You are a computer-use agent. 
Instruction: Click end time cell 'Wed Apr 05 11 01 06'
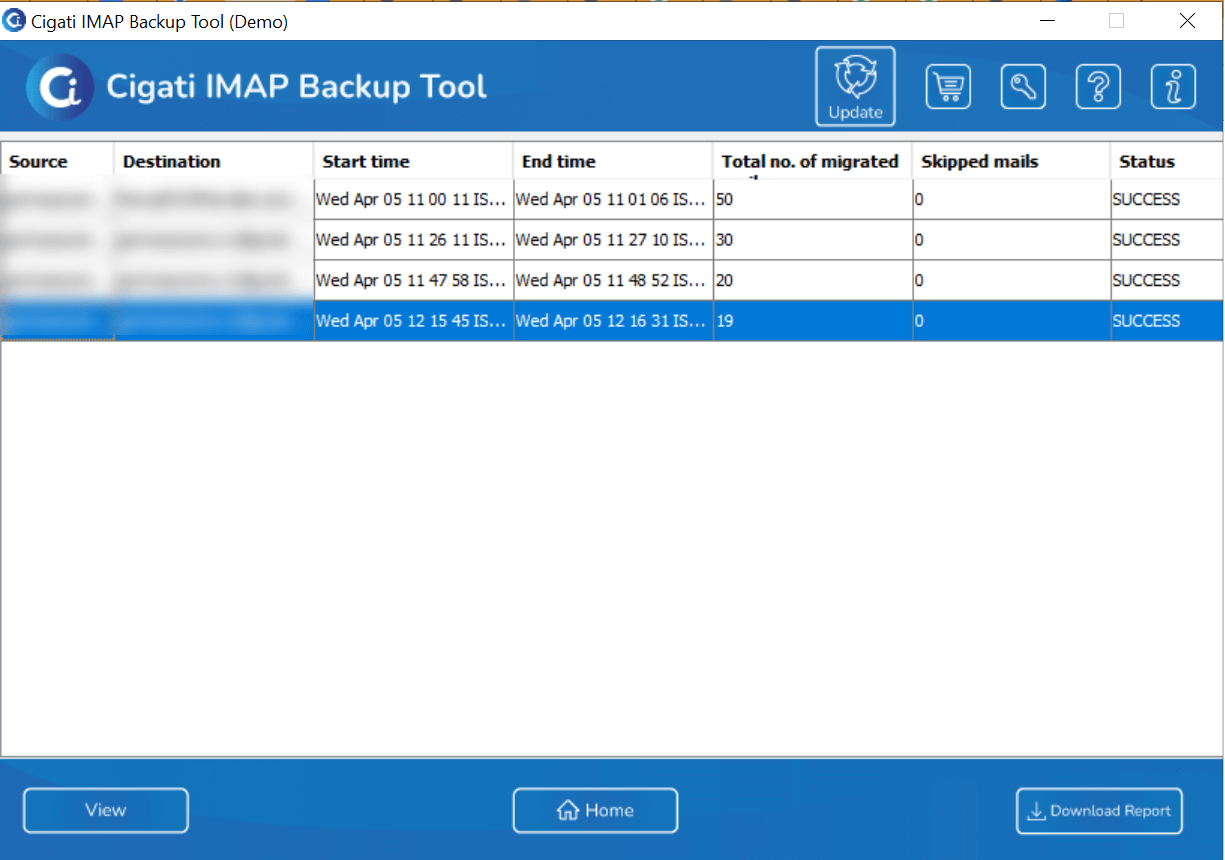tap(613, 199)
